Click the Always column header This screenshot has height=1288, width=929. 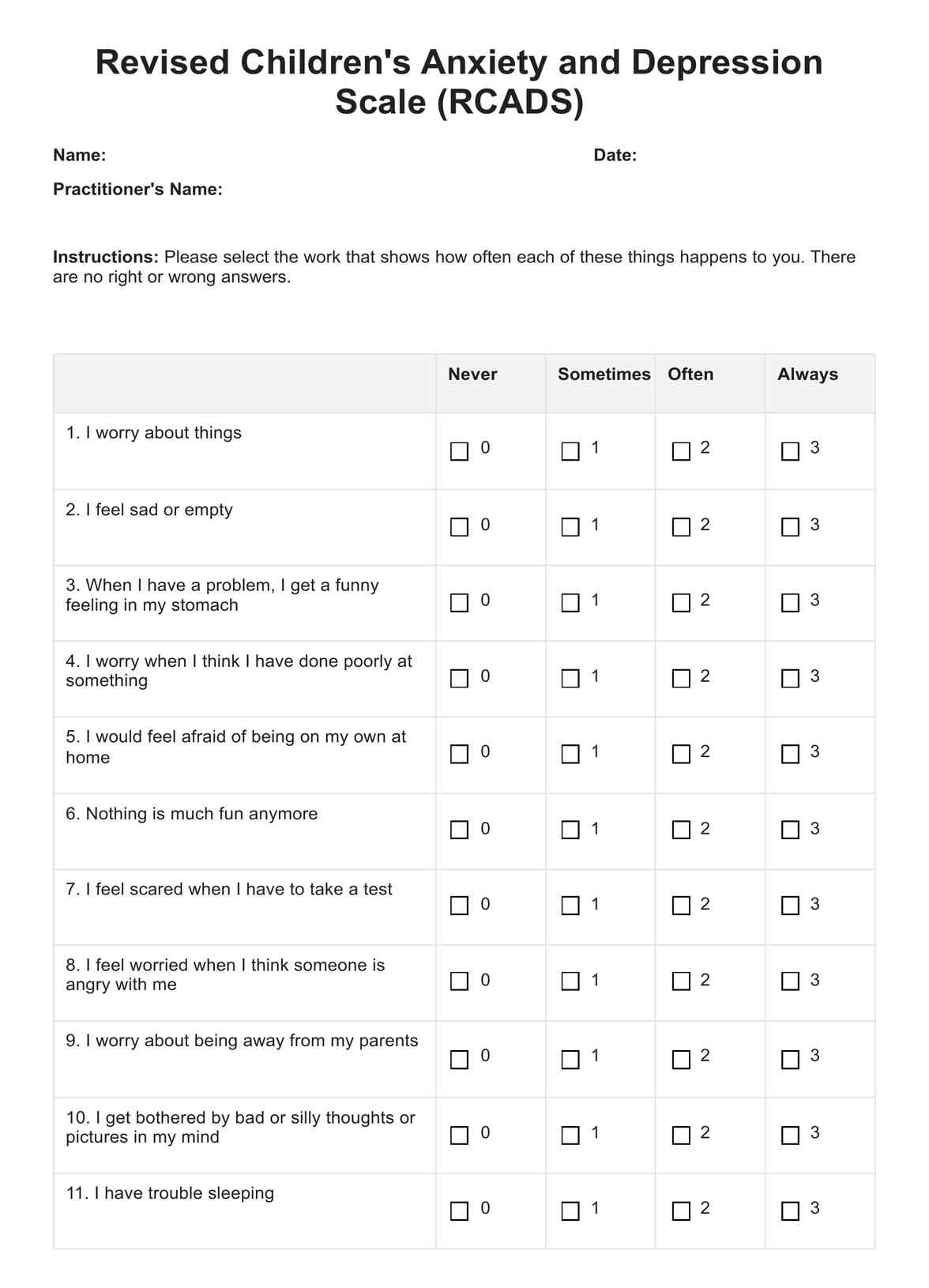[x=807, y=375]
